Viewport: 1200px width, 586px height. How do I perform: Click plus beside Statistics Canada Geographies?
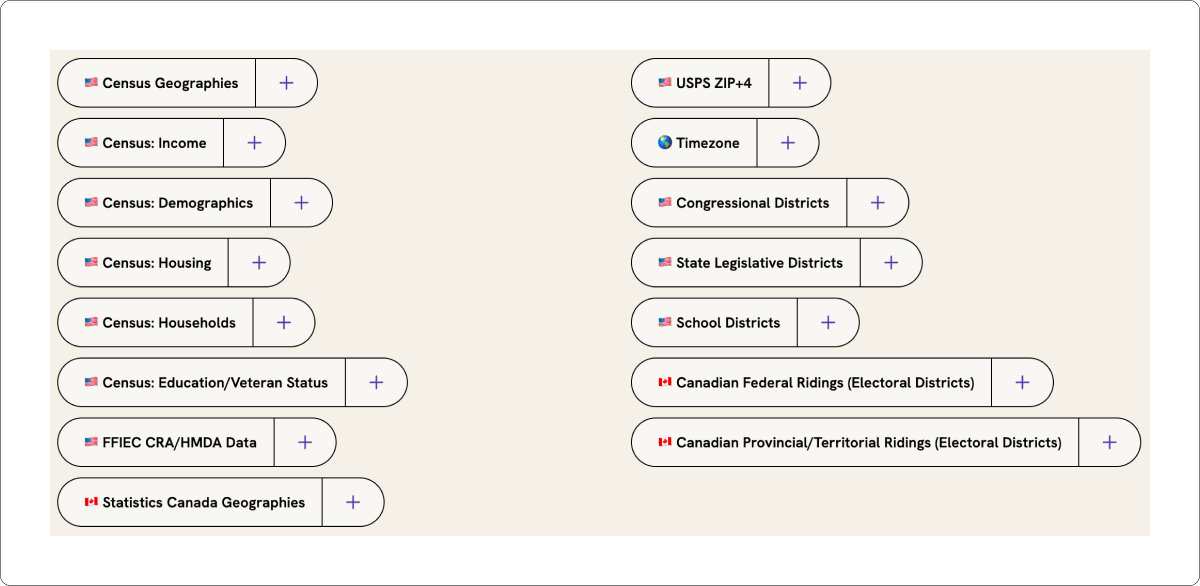click(x=353, y=503)
